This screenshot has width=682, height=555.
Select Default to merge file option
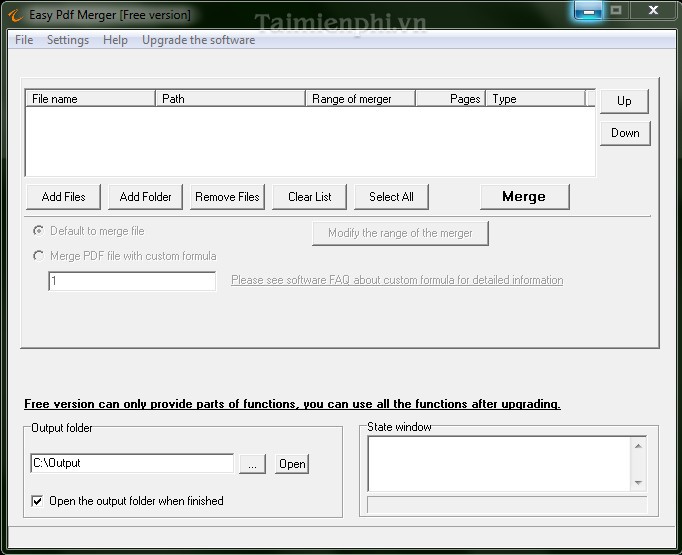[x=38, y=231]
